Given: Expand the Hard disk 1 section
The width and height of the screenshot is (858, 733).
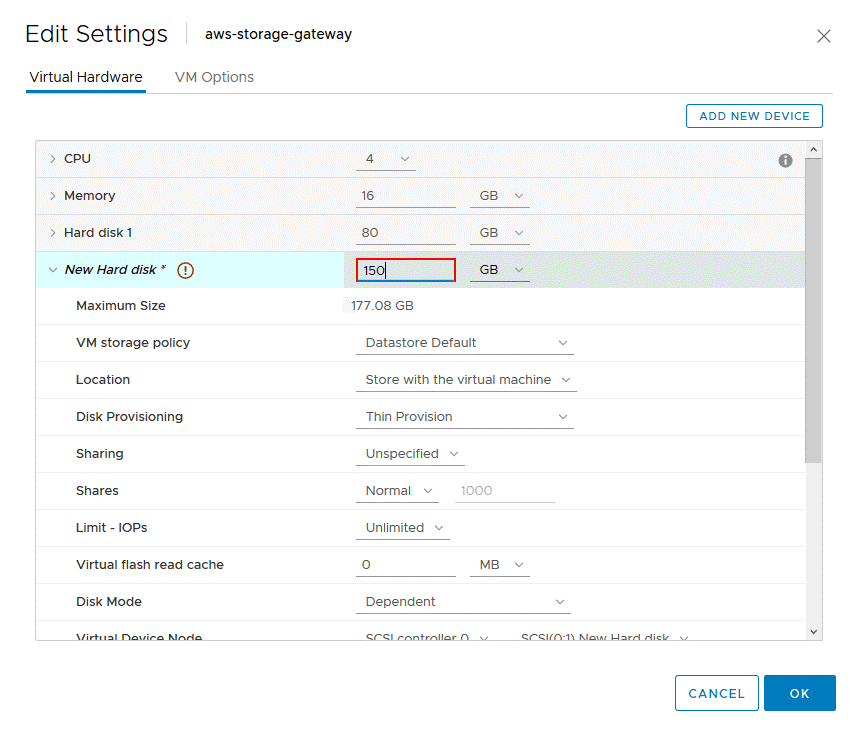Looking at the screenshot, I should point(51,232).
